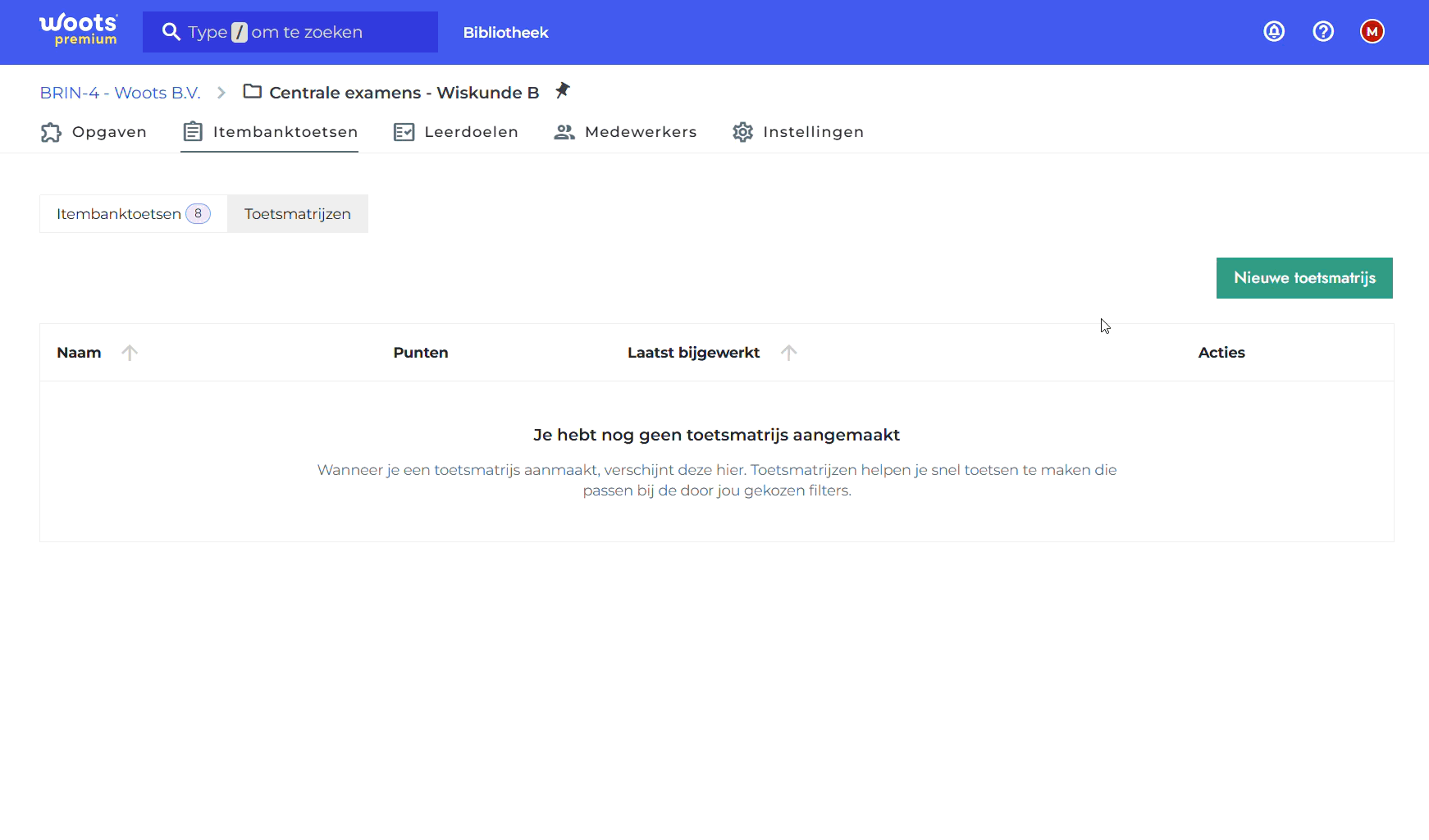Click the Woots premium logo
The height and width of the screenshot is (840, 1429).
tap(79, 30)
